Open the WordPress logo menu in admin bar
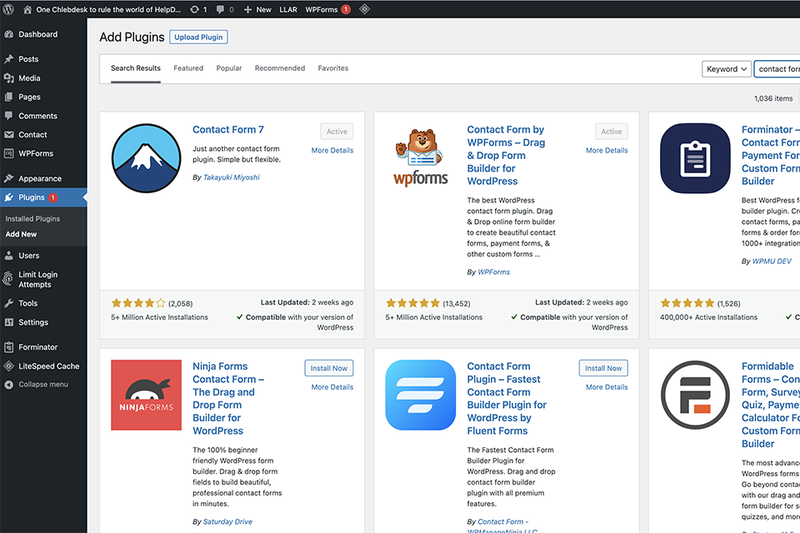This screenshot has height=533, width=800. (x=8, y=9)
